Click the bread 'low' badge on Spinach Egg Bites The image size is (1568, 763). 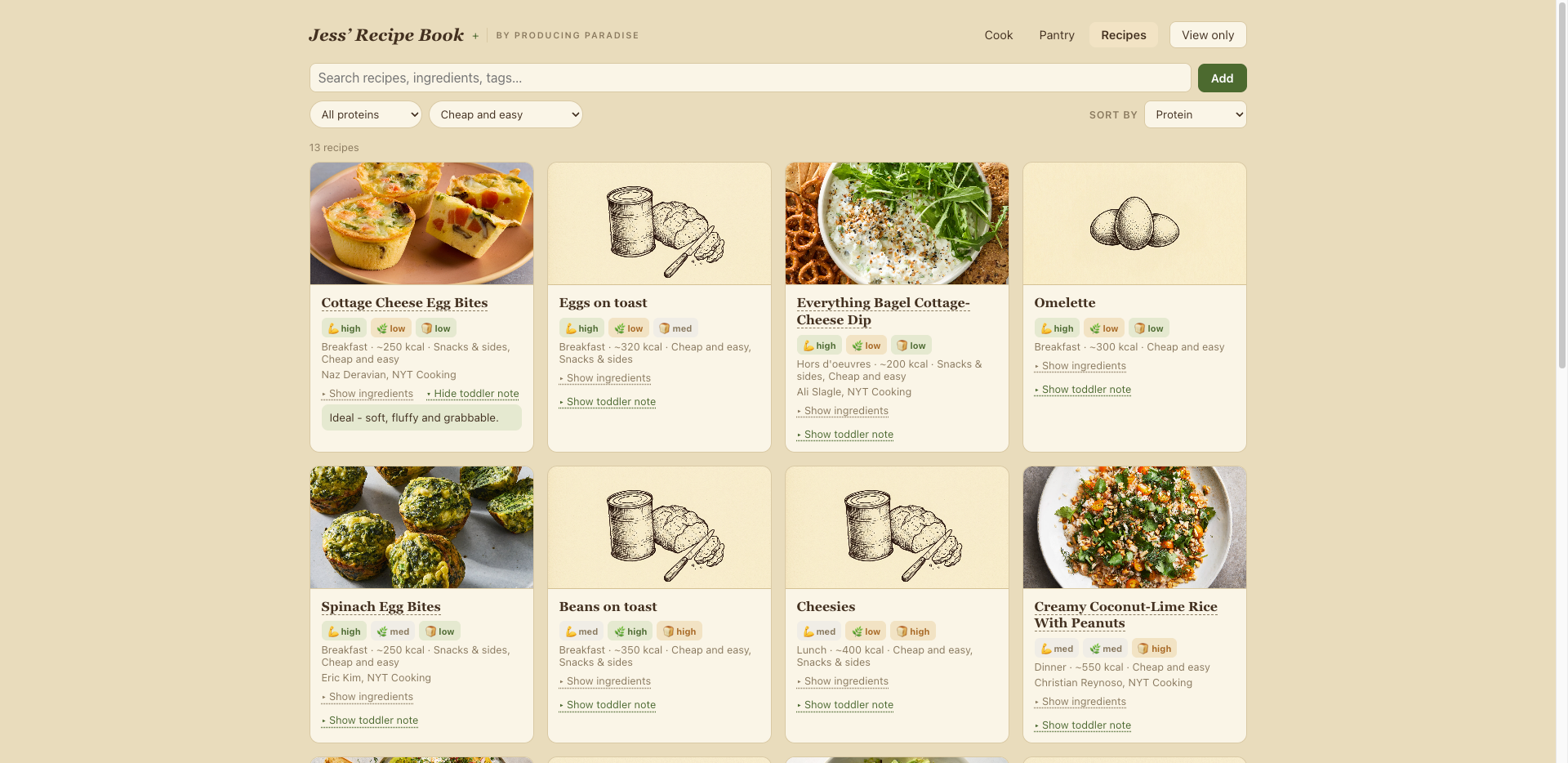tap(440, 631)
